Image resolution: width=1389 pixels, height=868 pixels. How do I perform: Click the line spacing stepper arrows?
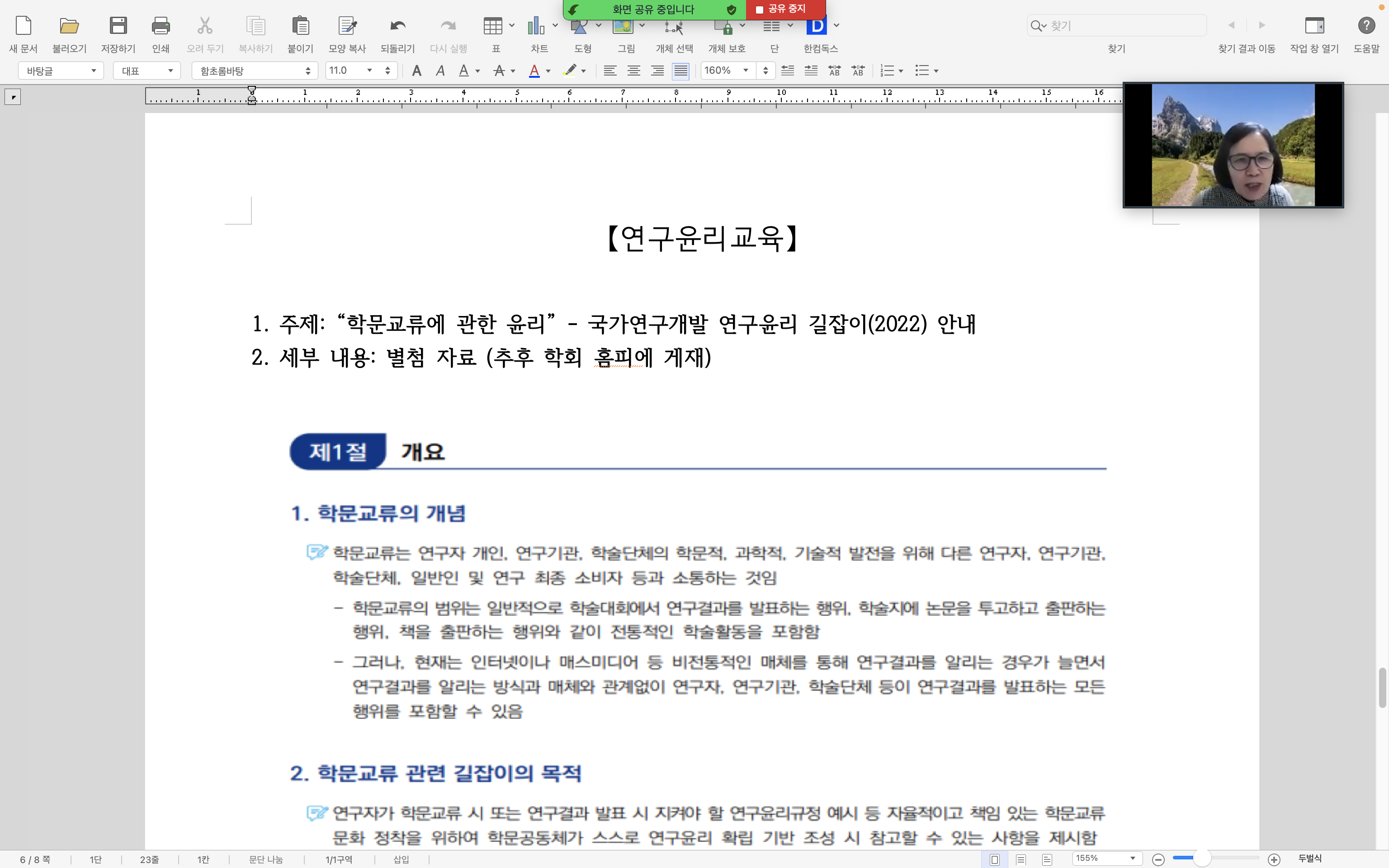pos(765,71)
